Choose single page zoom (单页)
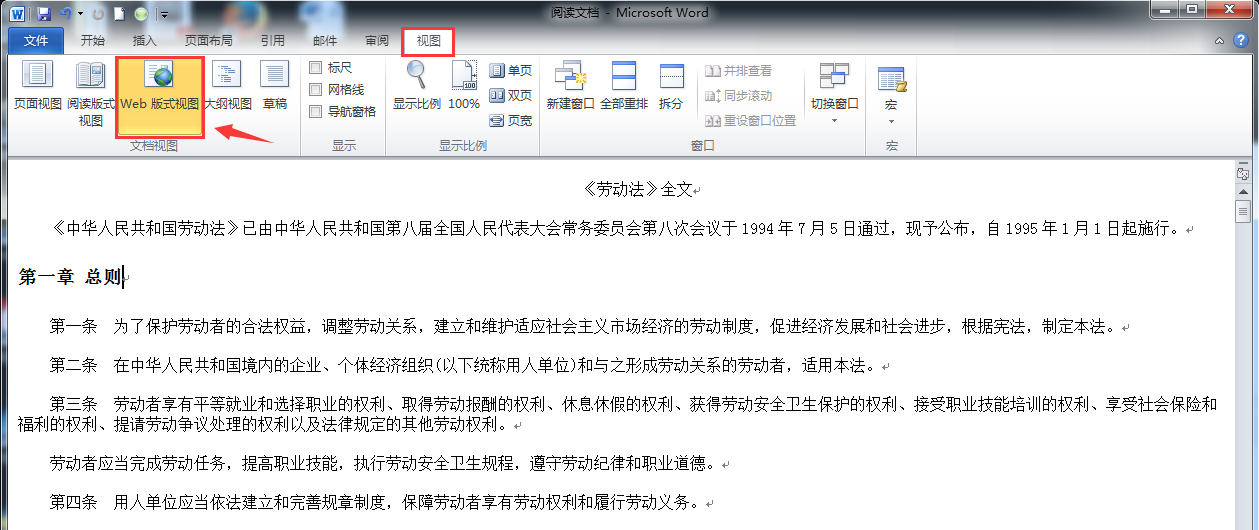Viewport: 1259px width, 530px height. point(511,71)
